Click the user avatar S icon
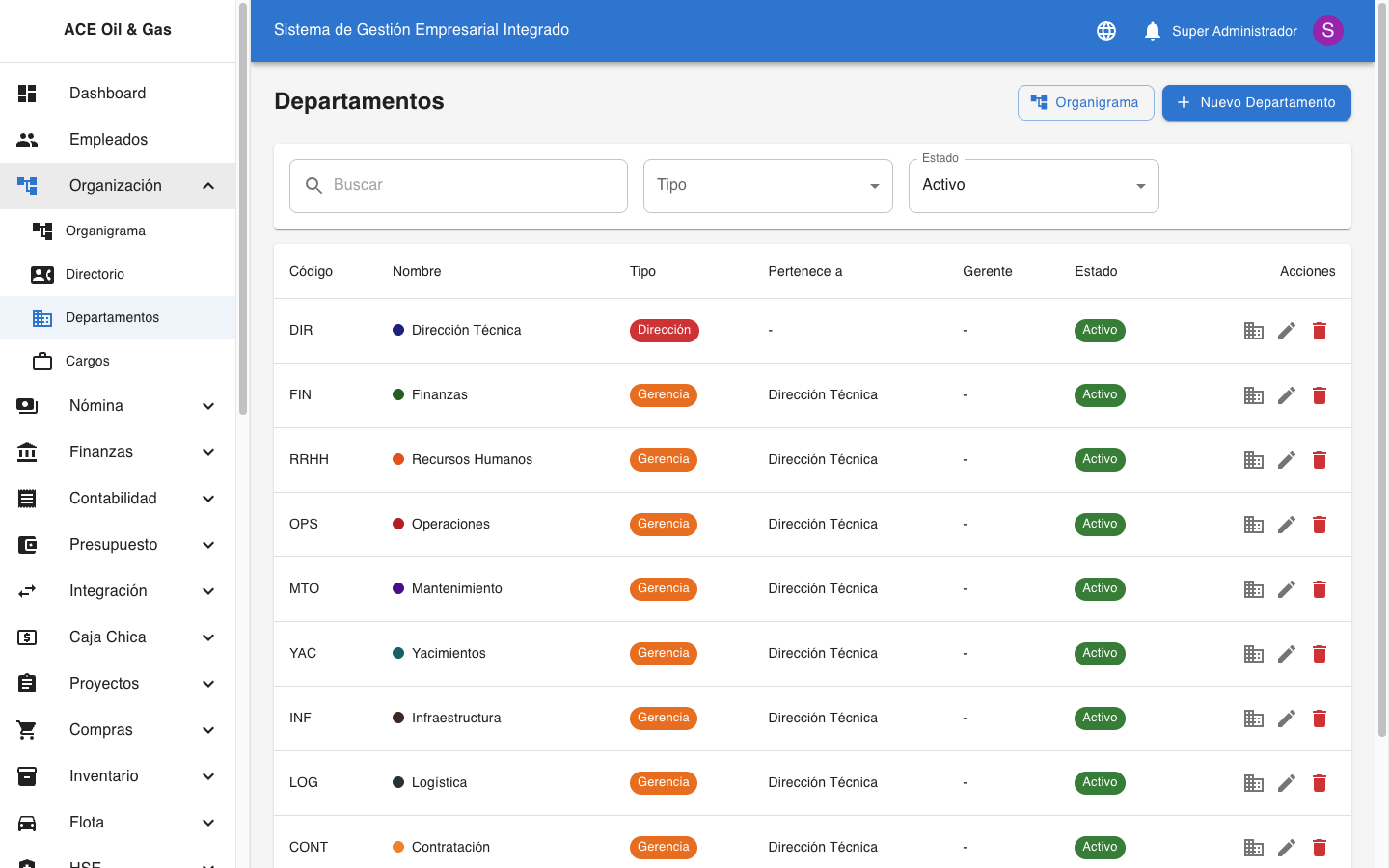 pyautogui.click(x=1327, y=31)
